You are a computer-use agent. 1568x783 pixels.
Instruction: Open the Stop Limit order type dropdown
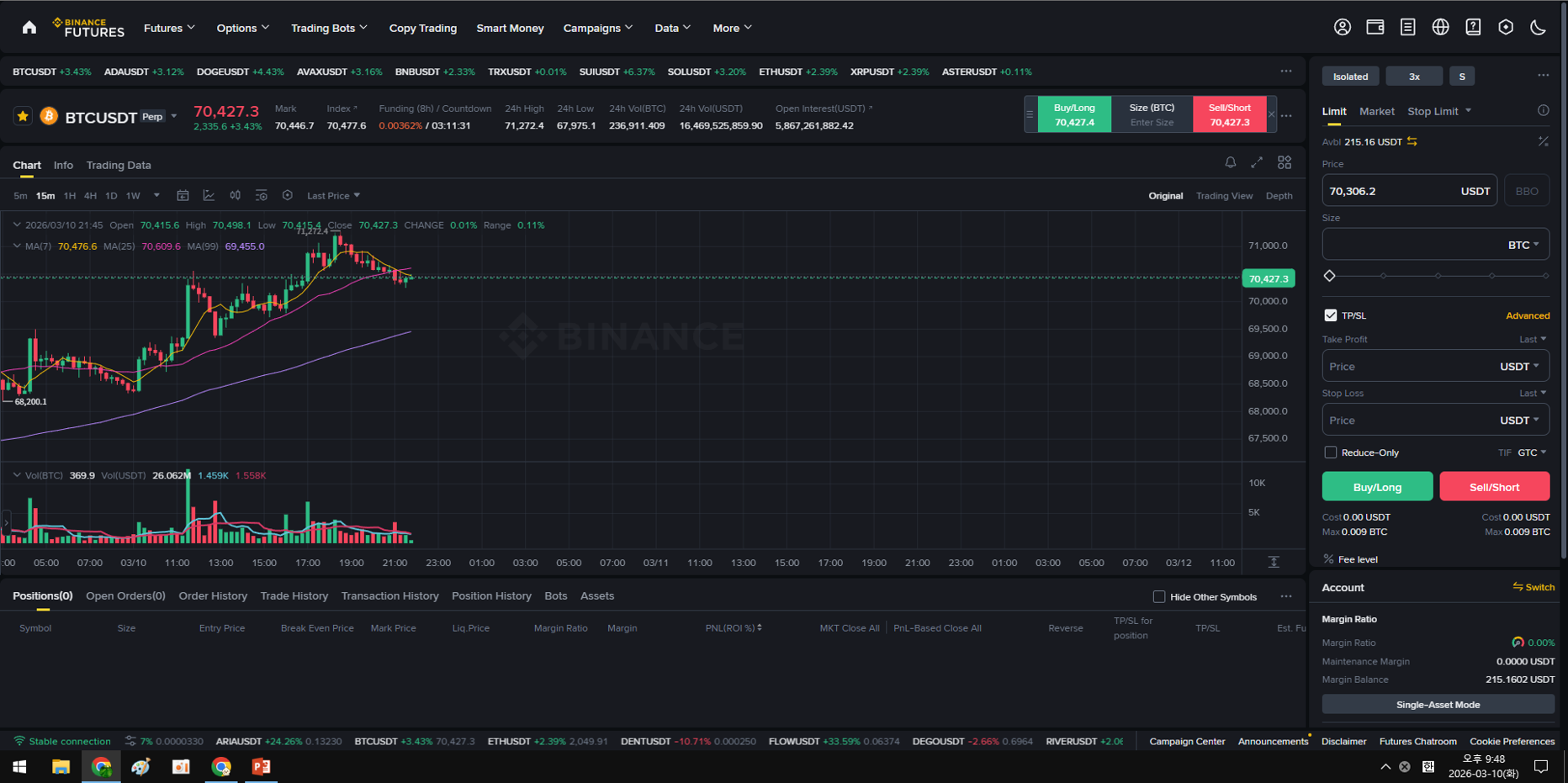[1439, 111]
